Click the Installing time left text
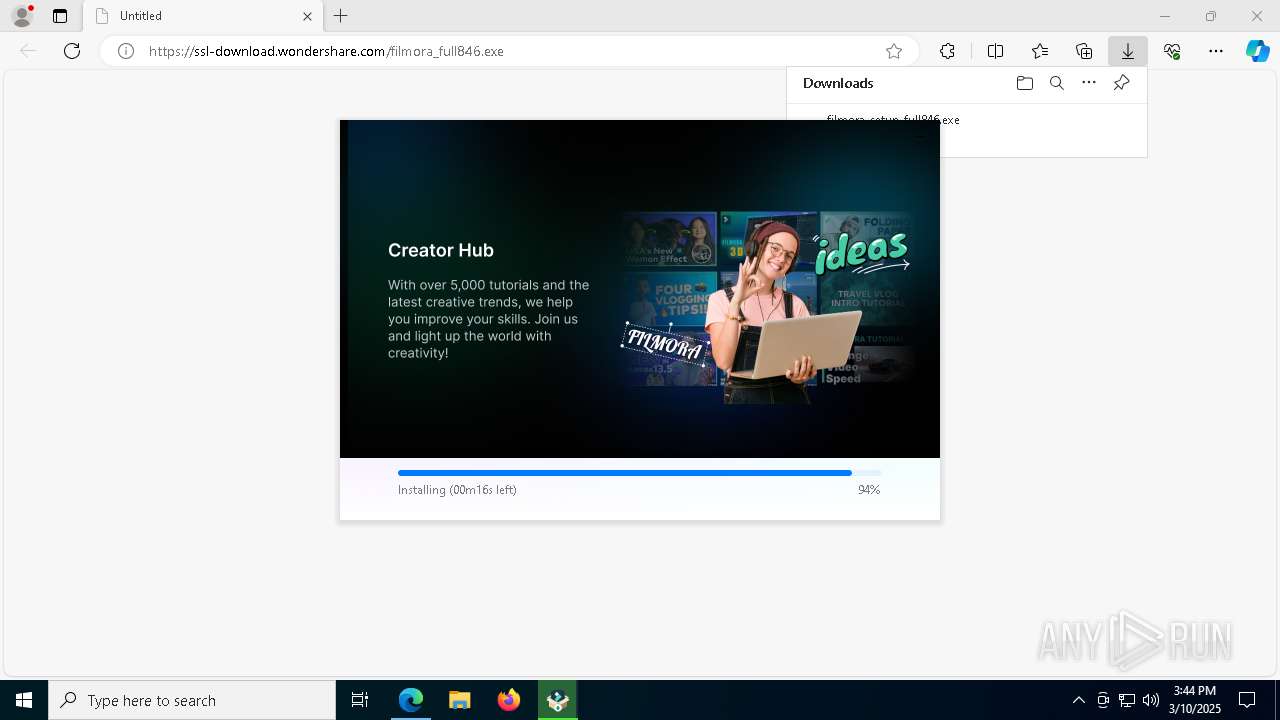The image size is (1280, 720). pyautogui.click(x=457, y=490)
